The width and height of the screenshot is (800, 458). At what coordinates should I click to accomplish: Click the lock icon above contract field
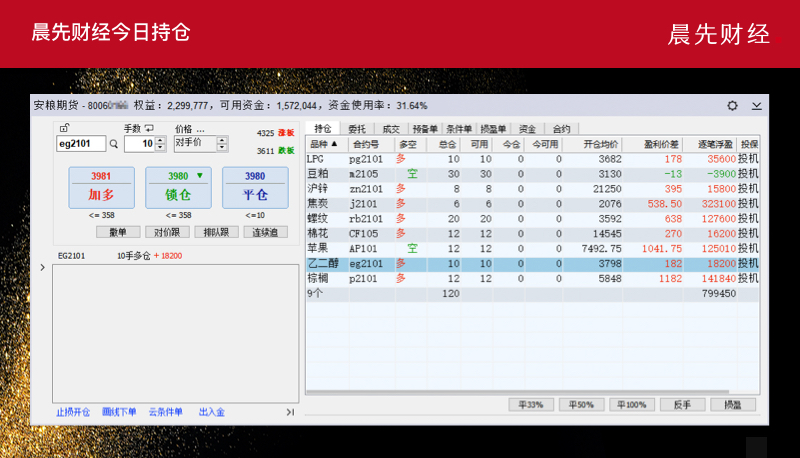click(x=64, y=128)
